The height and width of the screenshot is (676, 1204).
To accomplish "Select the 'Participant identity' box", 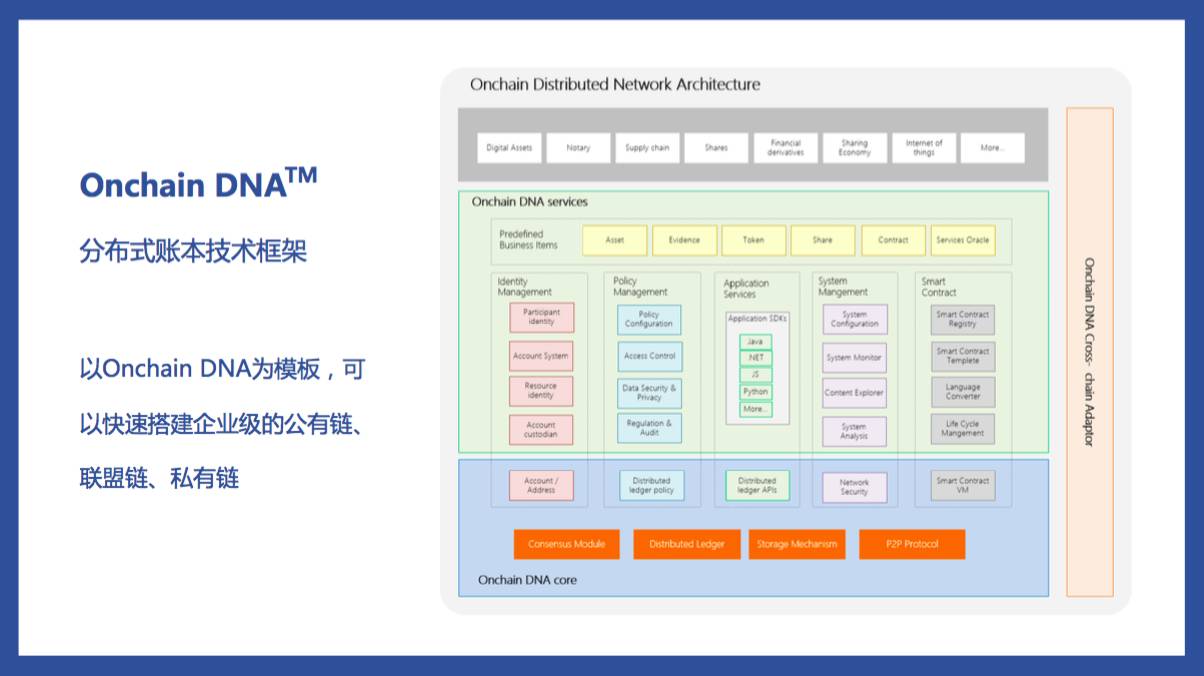I will [541, 318].
